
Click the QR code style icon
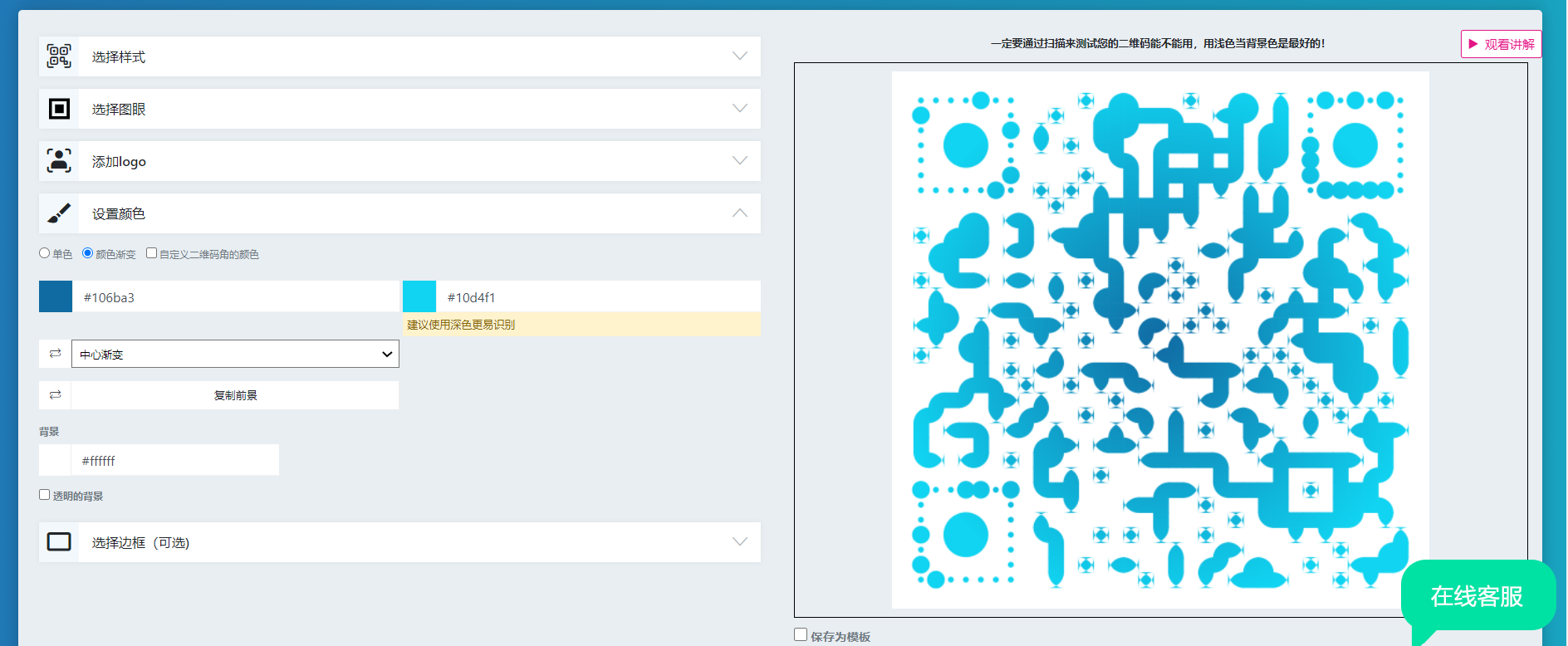point(59,56)
